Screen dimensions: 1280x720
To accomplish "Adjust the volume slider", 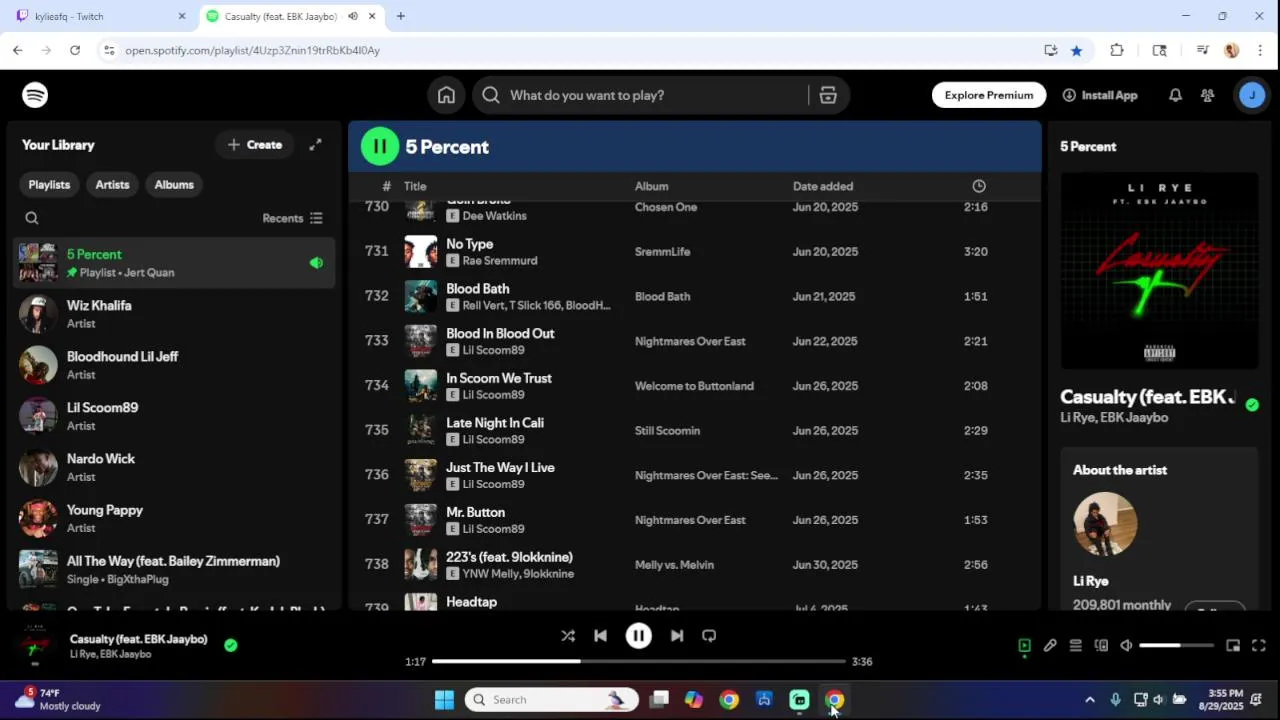I will tap(1176, 646).
